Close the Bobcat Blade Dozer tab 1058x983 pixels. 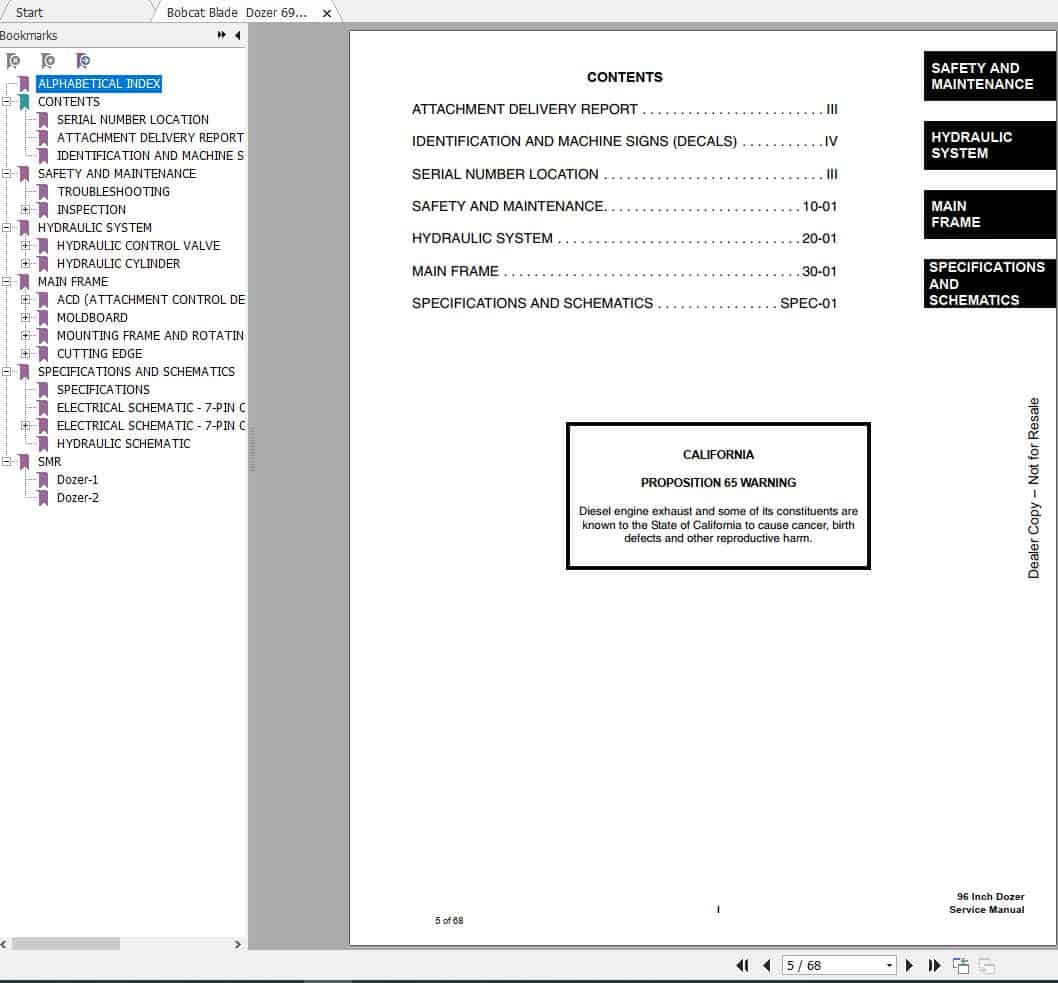tap(327, 13)
